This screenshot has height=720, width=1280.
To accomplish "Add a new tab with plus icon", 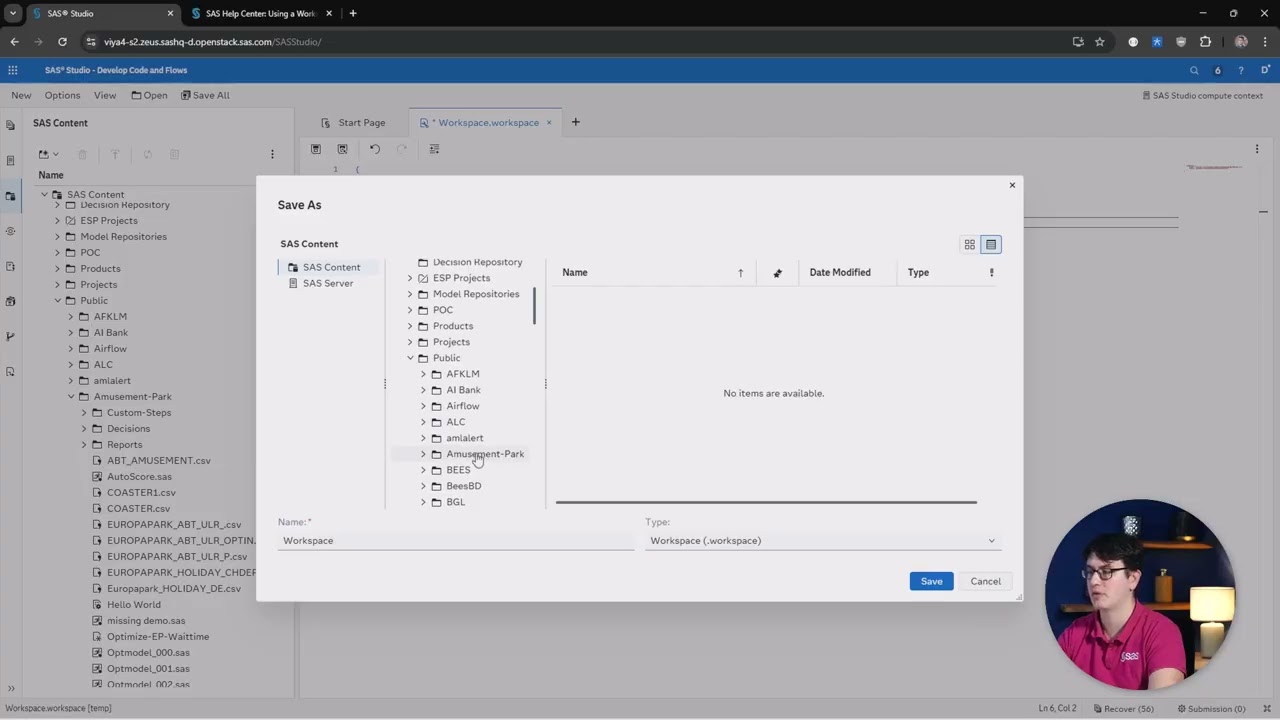I will 575,122.
